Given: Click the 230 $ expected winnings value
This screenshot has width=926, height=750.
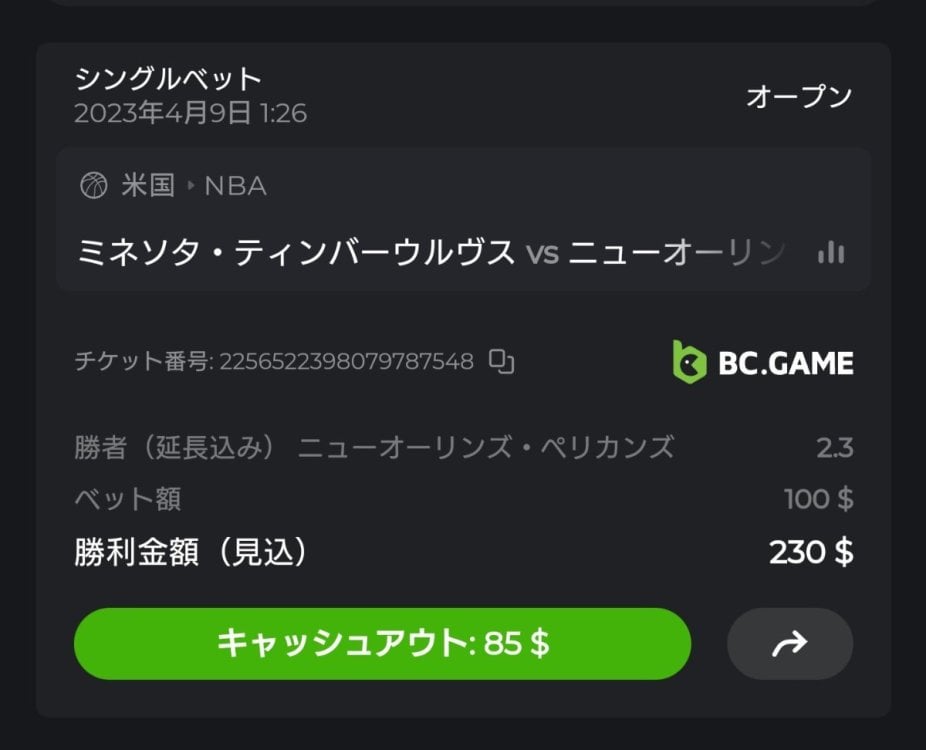Looking at the screenshot, I should [810, 552].
